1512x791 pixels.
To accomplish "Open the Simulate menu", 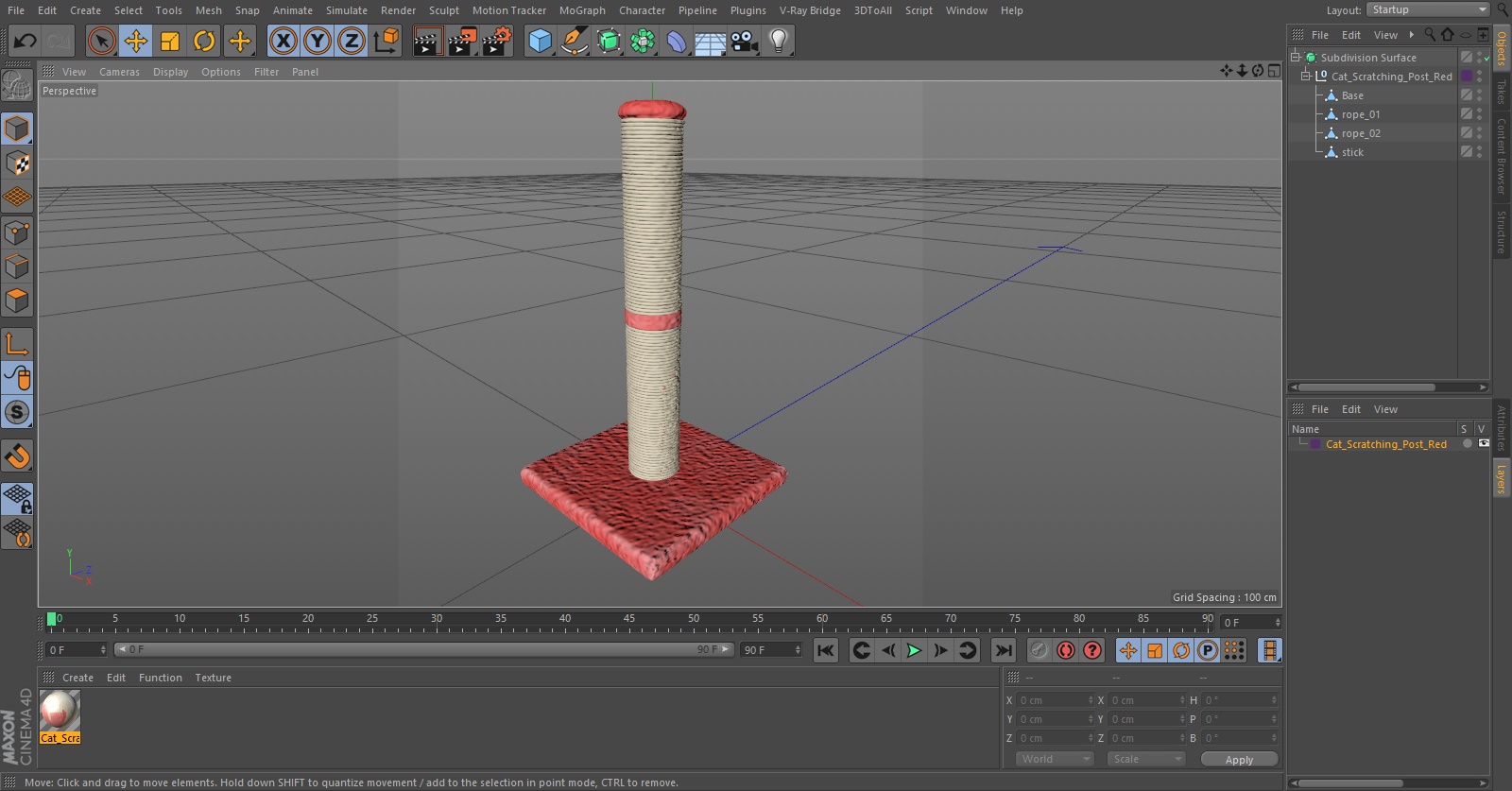I will [x=347, y=10].
